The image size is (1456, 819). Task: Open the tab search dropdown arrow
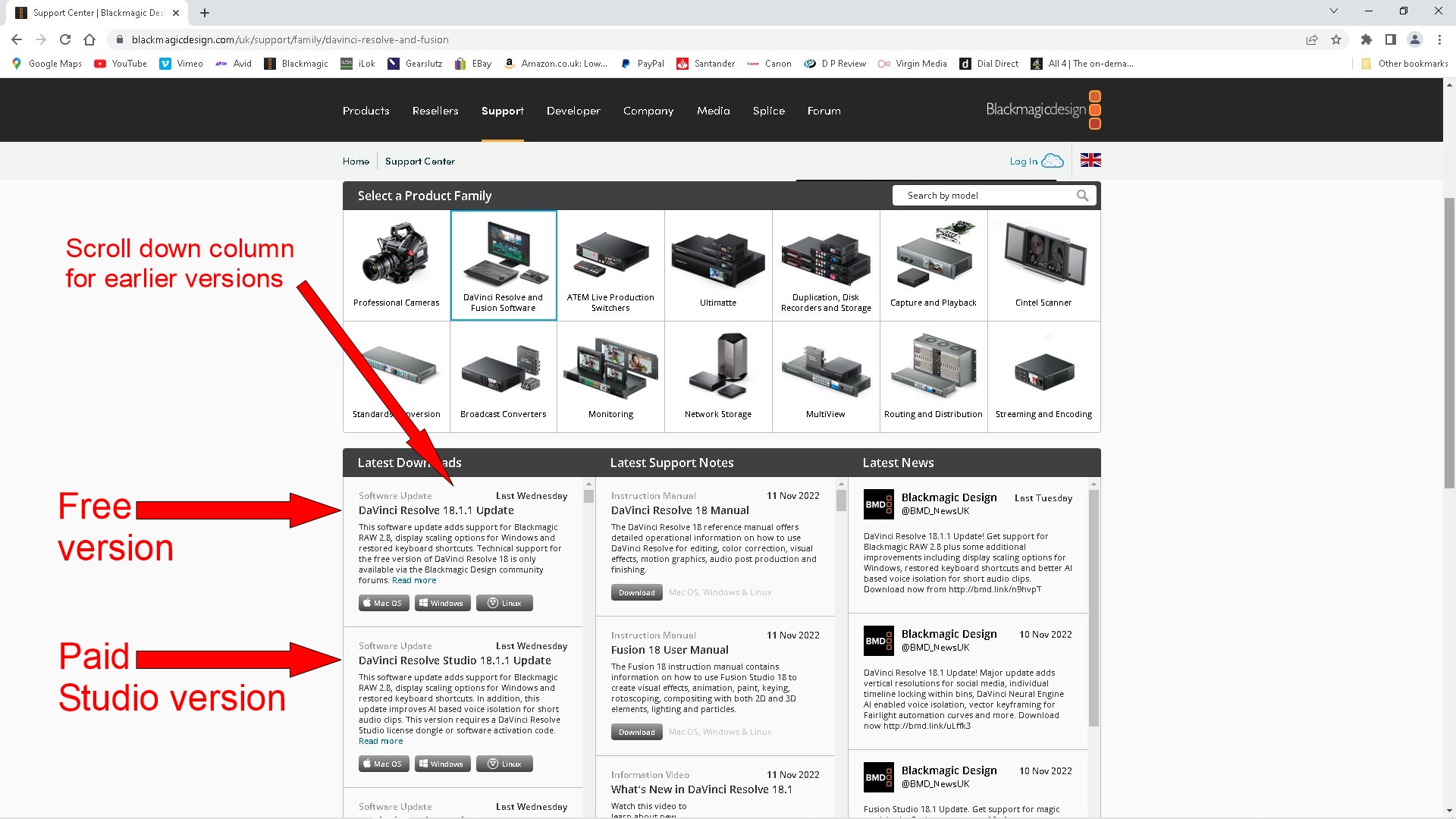coord(1334,11)
